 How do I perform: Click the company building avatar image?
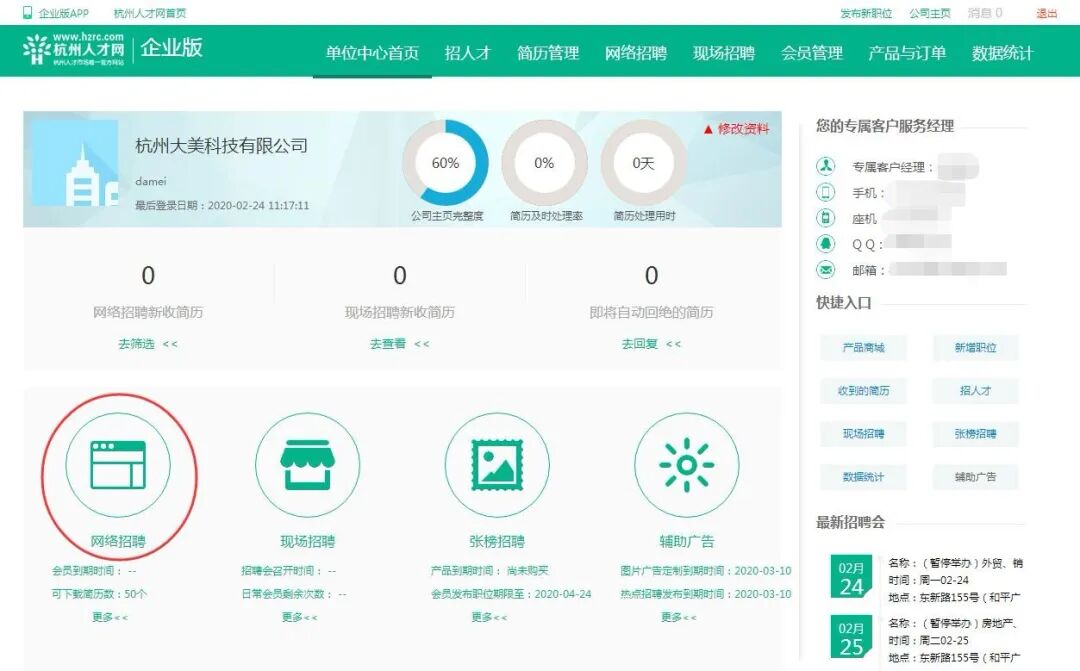74,163
